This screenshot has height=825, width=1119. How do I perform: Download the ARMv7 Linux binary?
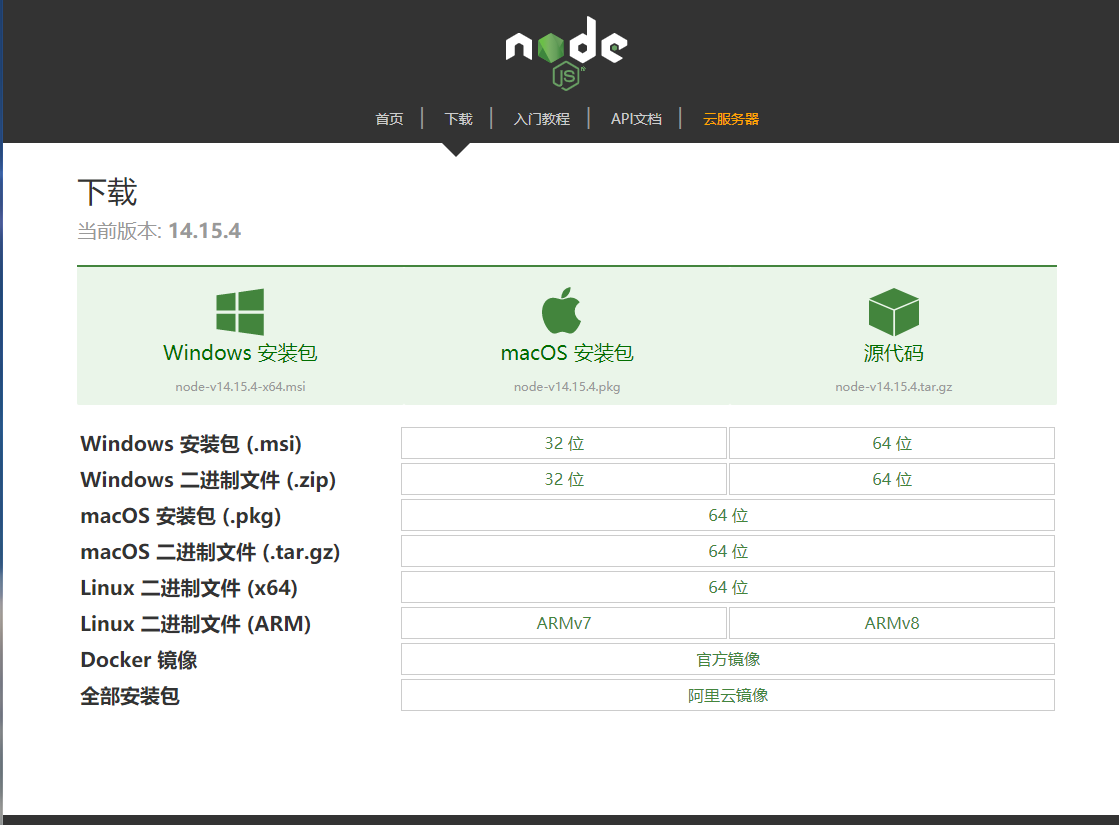564,623
